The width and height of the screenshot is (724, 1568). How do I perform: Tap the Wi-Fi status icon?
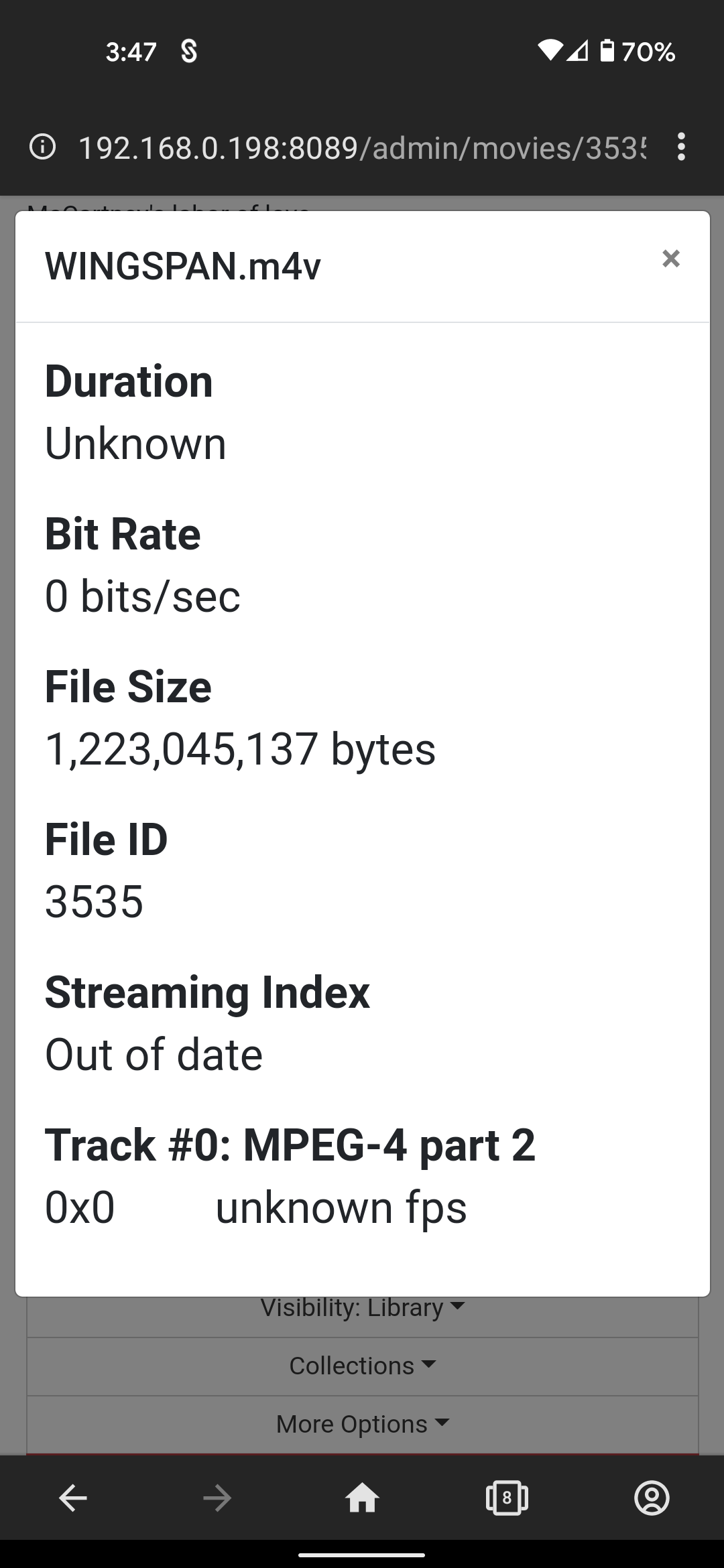coord(550,51)
